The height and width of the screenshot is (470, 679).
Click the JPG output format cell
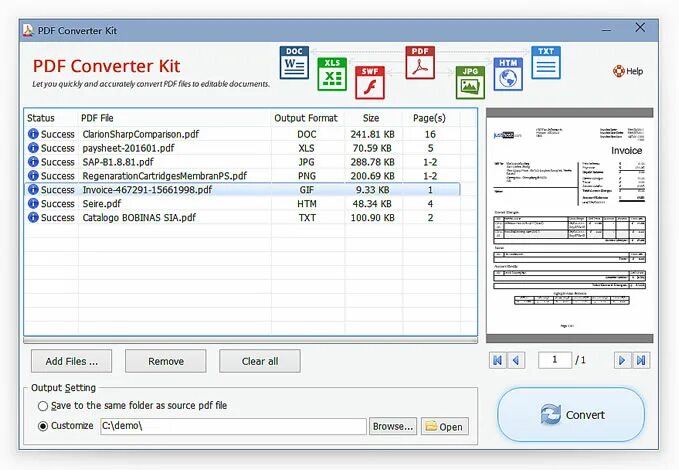pos(307,162)
